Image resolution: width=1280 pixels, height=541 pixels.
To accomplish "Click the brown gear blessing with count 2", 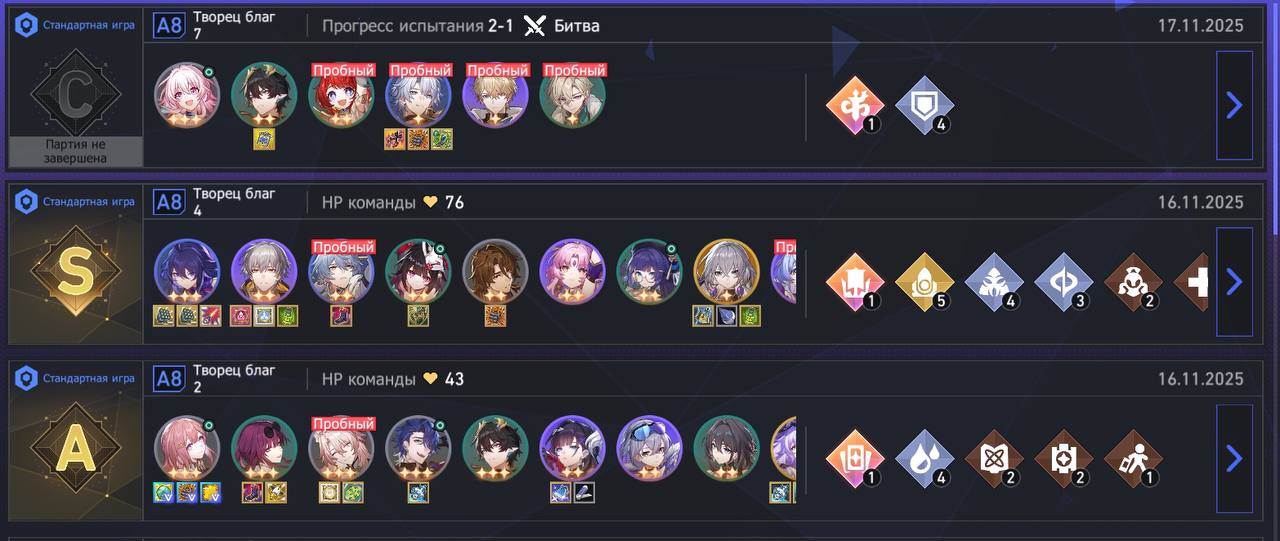I will [x=1063, y=458].
